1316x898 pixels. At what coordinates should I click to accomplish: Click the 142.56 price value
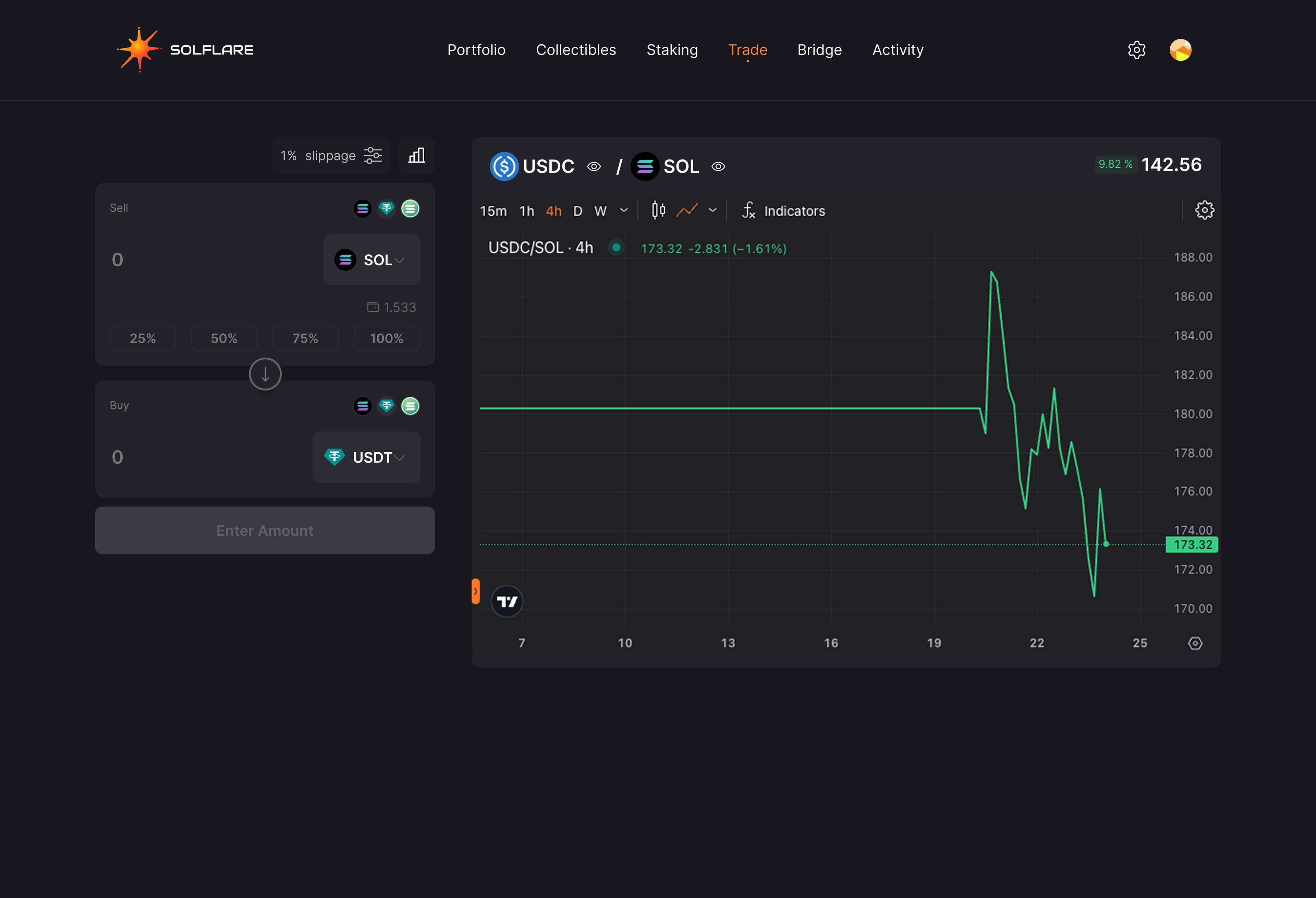tap(1171, 164)
